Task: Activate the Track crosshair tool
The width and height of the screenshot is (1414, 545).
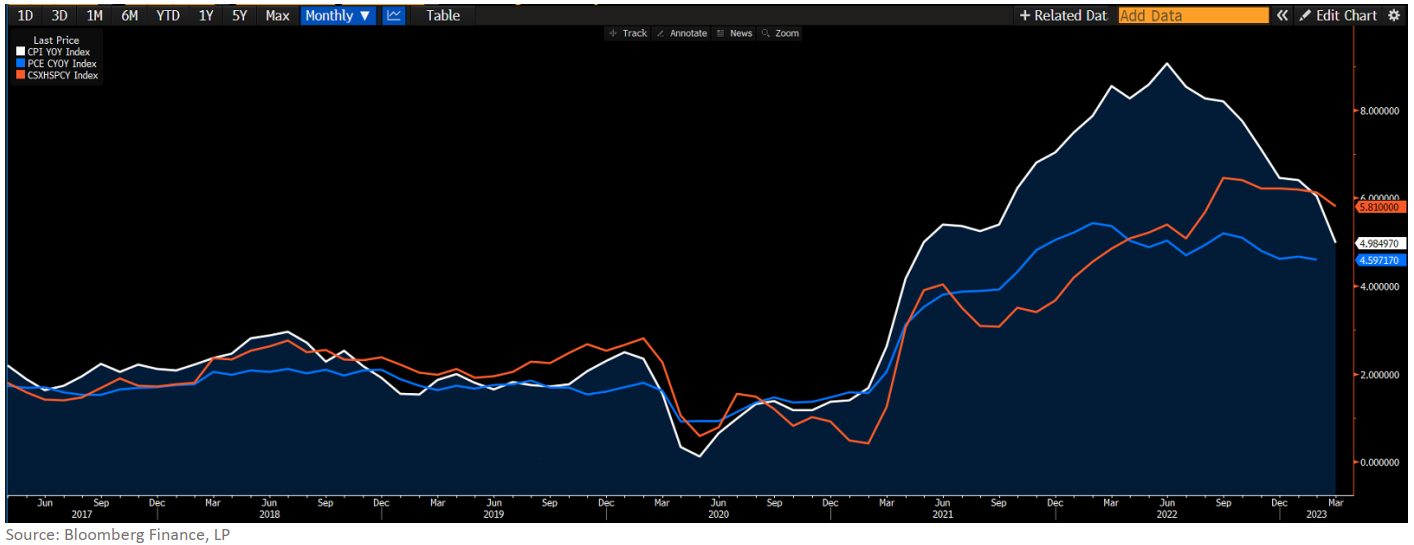Action: tap(628, 33)
